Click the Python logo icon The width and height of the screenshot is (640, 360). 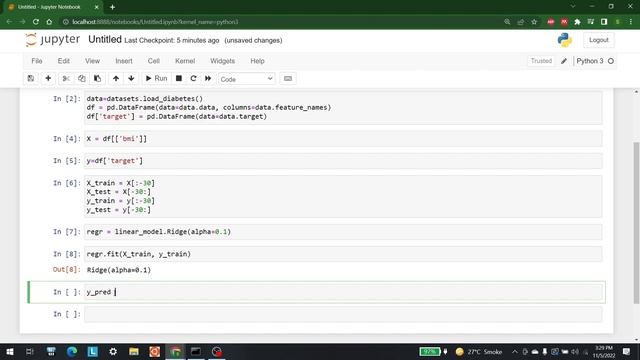(565, 40)
